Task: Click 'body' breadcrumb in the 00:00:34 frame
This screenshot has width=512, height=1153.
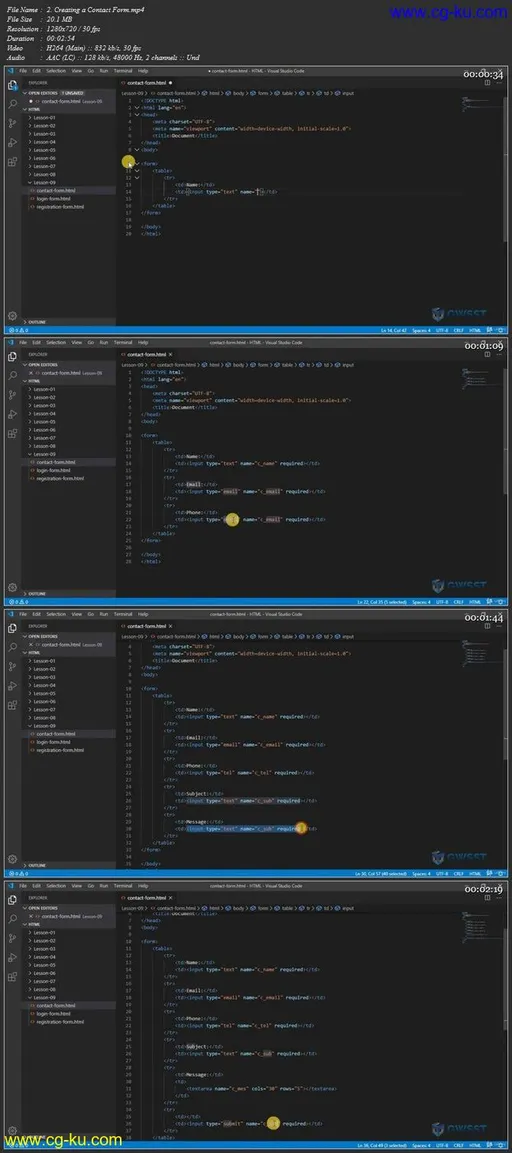Action: [238, 94]
